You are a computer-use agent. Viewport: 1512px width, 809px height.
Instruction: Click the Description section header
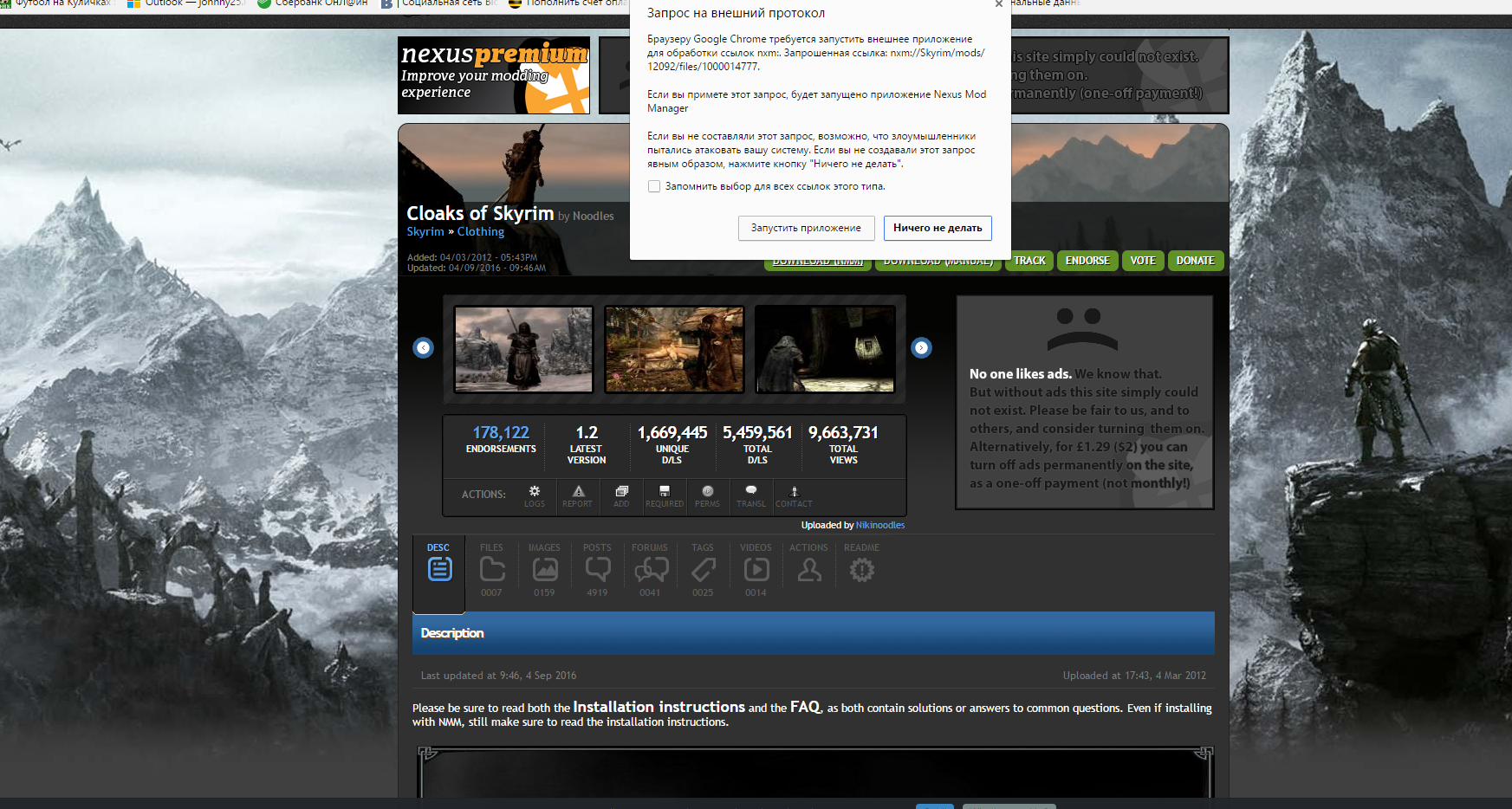point(814,633)
